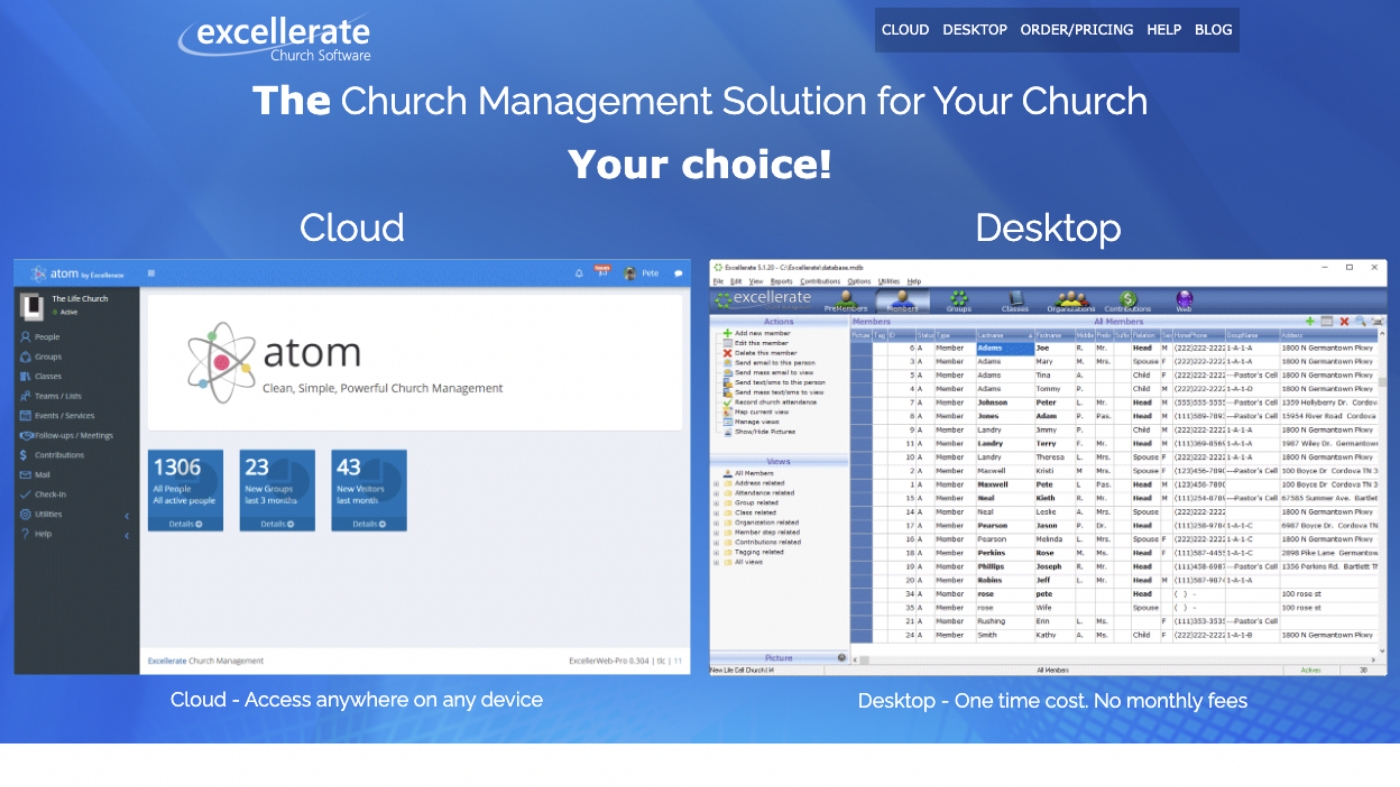The width and height of the screenshot is (1400, 787).
Task: Select Groups in atom sidebar
Action: tap(41, 357)
